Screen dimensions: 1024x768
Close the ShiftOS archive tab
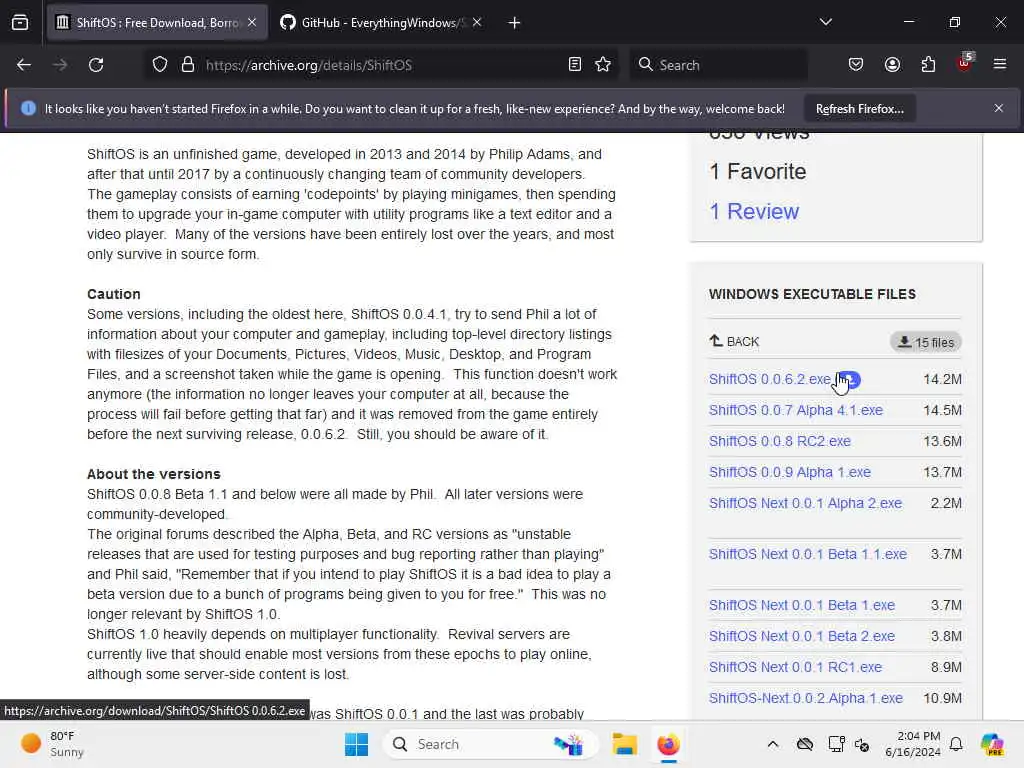click(252, 22)
